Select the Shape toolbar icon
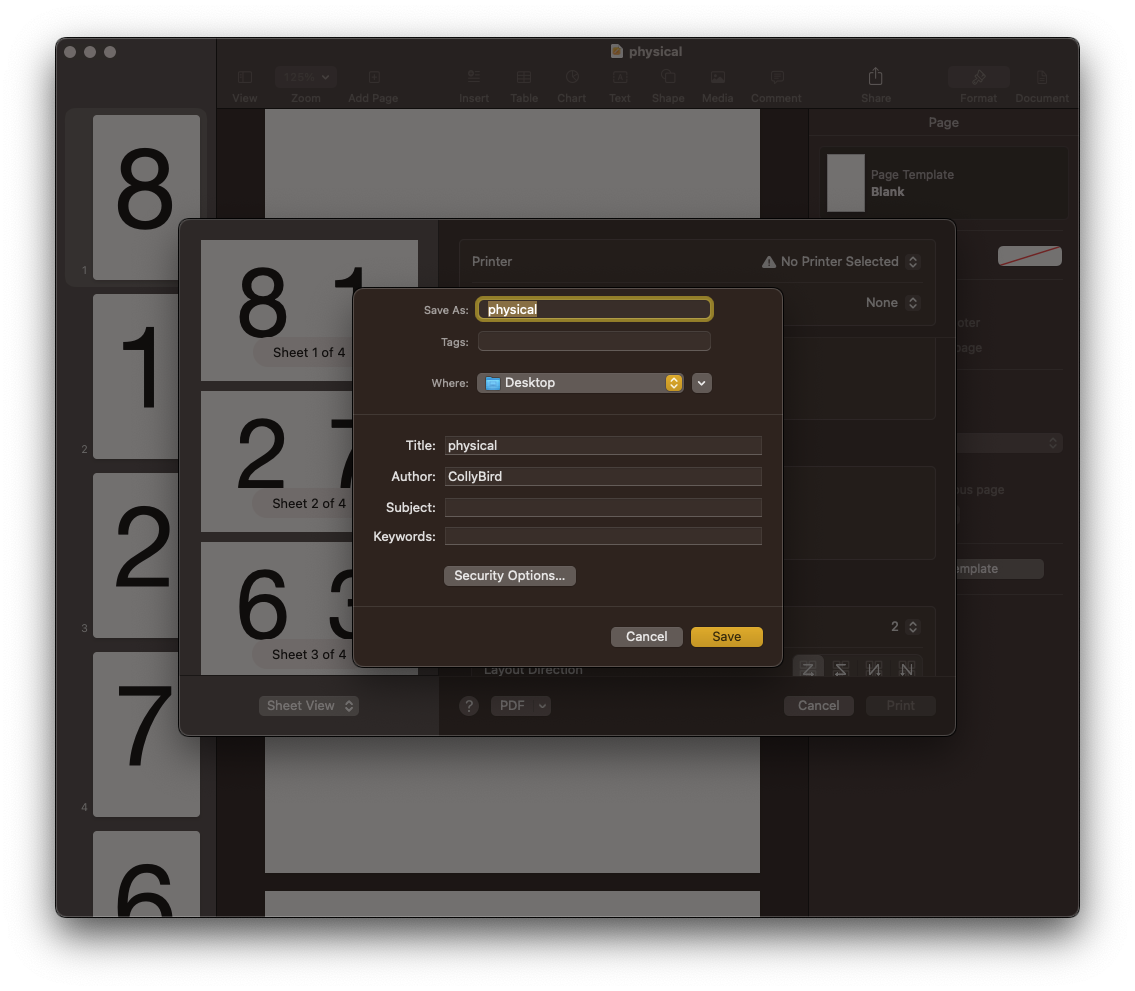Image resolution: width=1135 pixels, height=991 pixels. (668, 78)
